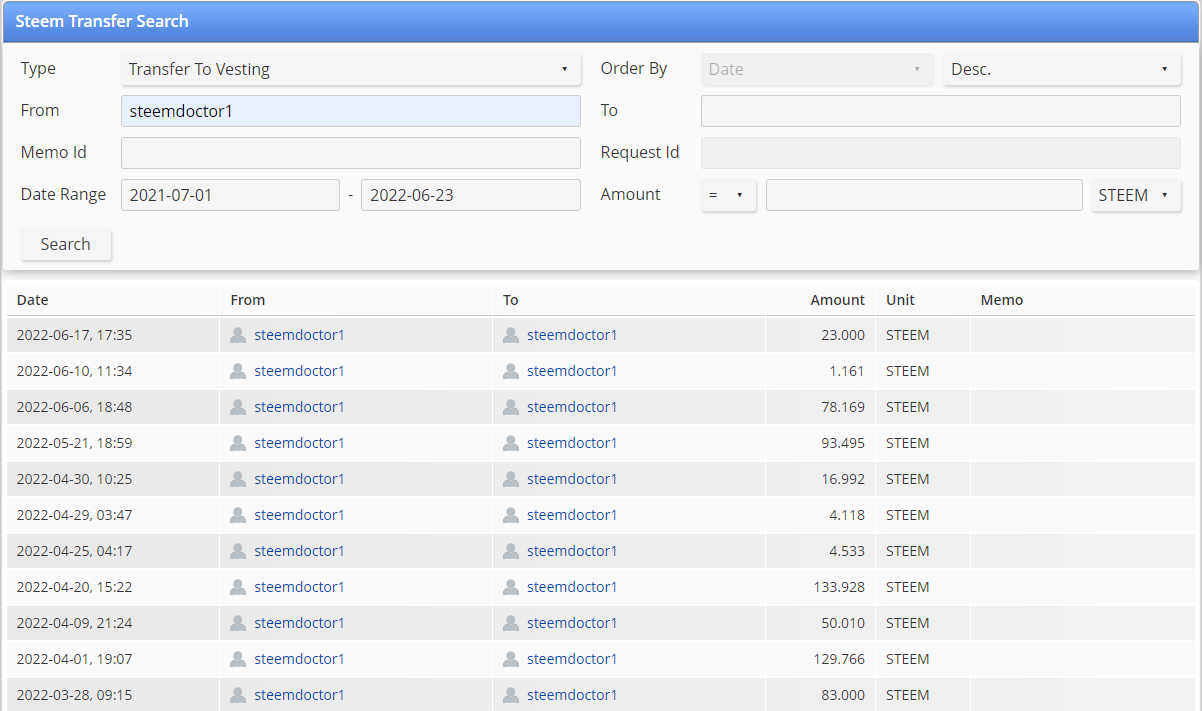Click the Amount value input field
This screenshot has width=1202, height=711.
[924, 195]
